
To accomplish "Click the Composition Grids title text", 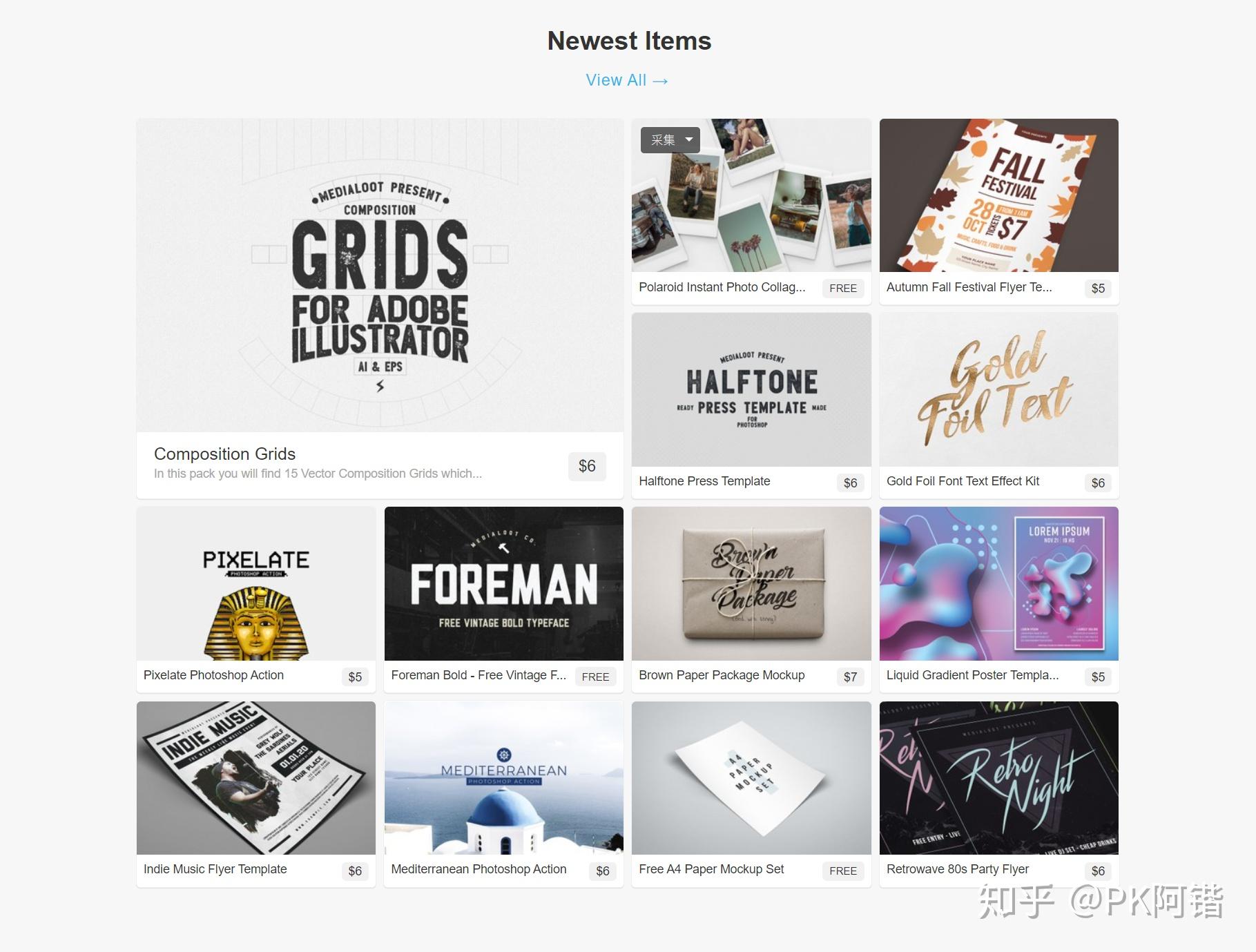I will pos(224,454).
